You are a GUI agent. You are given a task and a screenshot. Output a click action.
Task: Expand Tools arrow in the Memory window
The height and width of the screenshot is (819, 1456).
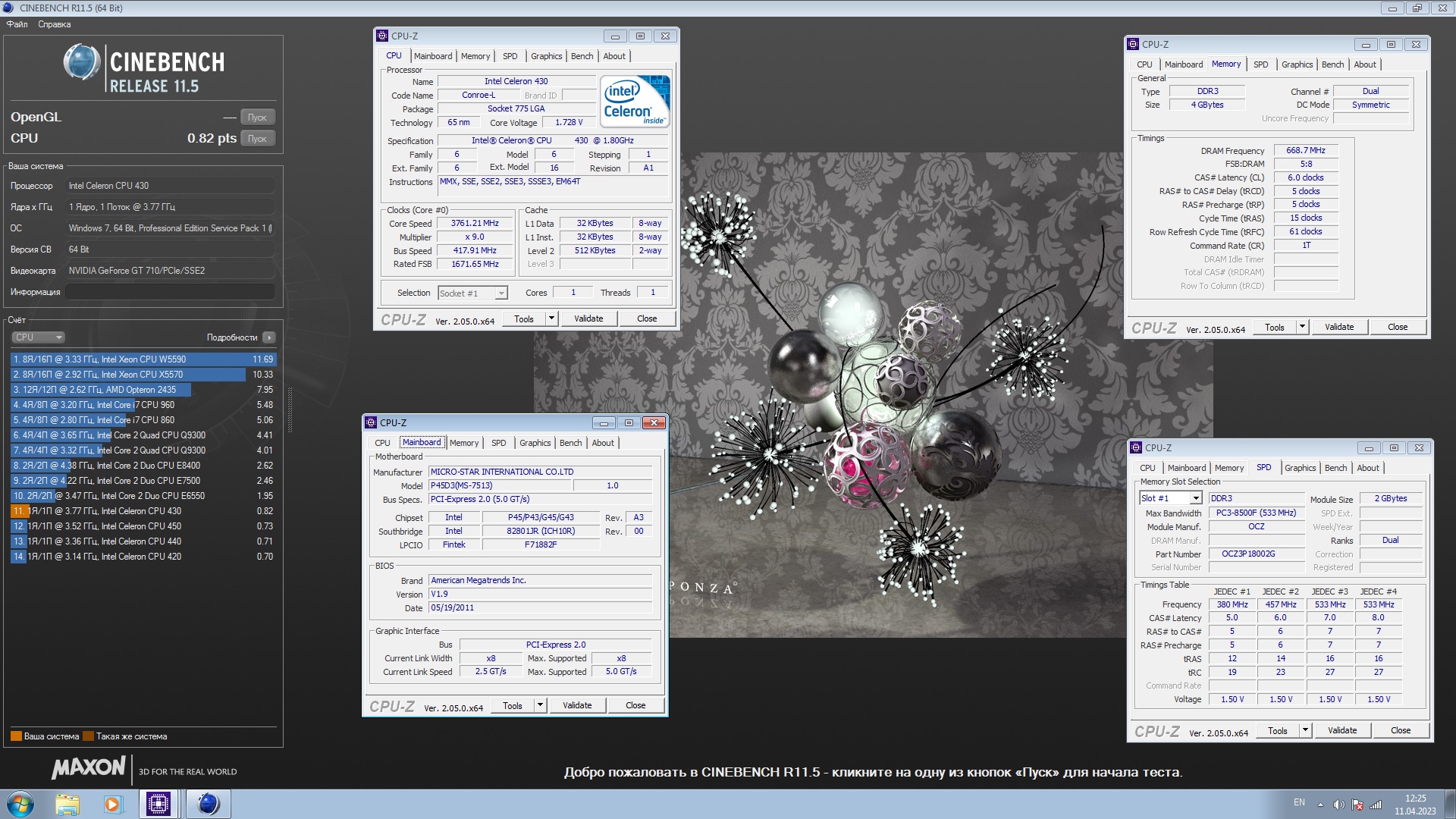tap(1303, 328)
